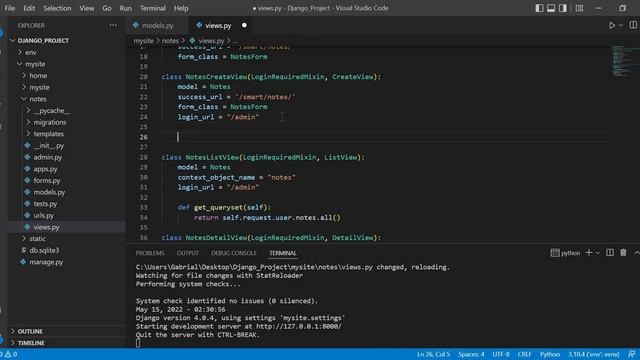Open the Help menu

[181, 8]
